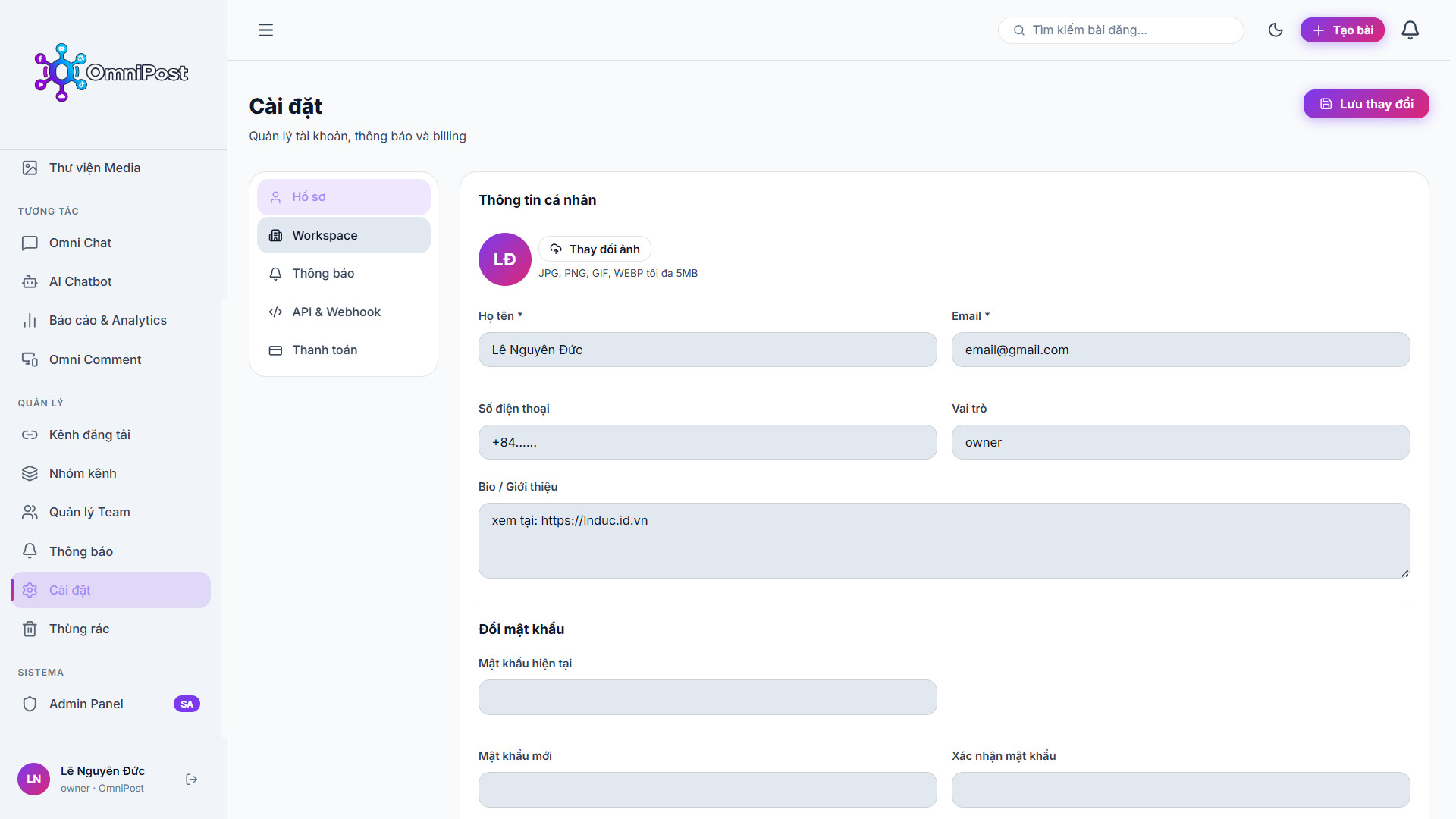Screen dimensions: 1456x819
Task: Click Lưu thay đổi save button
Action: point(1366,105)
